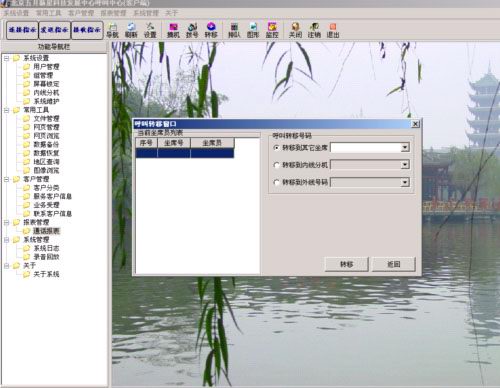
Task: Click the 退出 exit toolbar icon
Action: [333, 30]
